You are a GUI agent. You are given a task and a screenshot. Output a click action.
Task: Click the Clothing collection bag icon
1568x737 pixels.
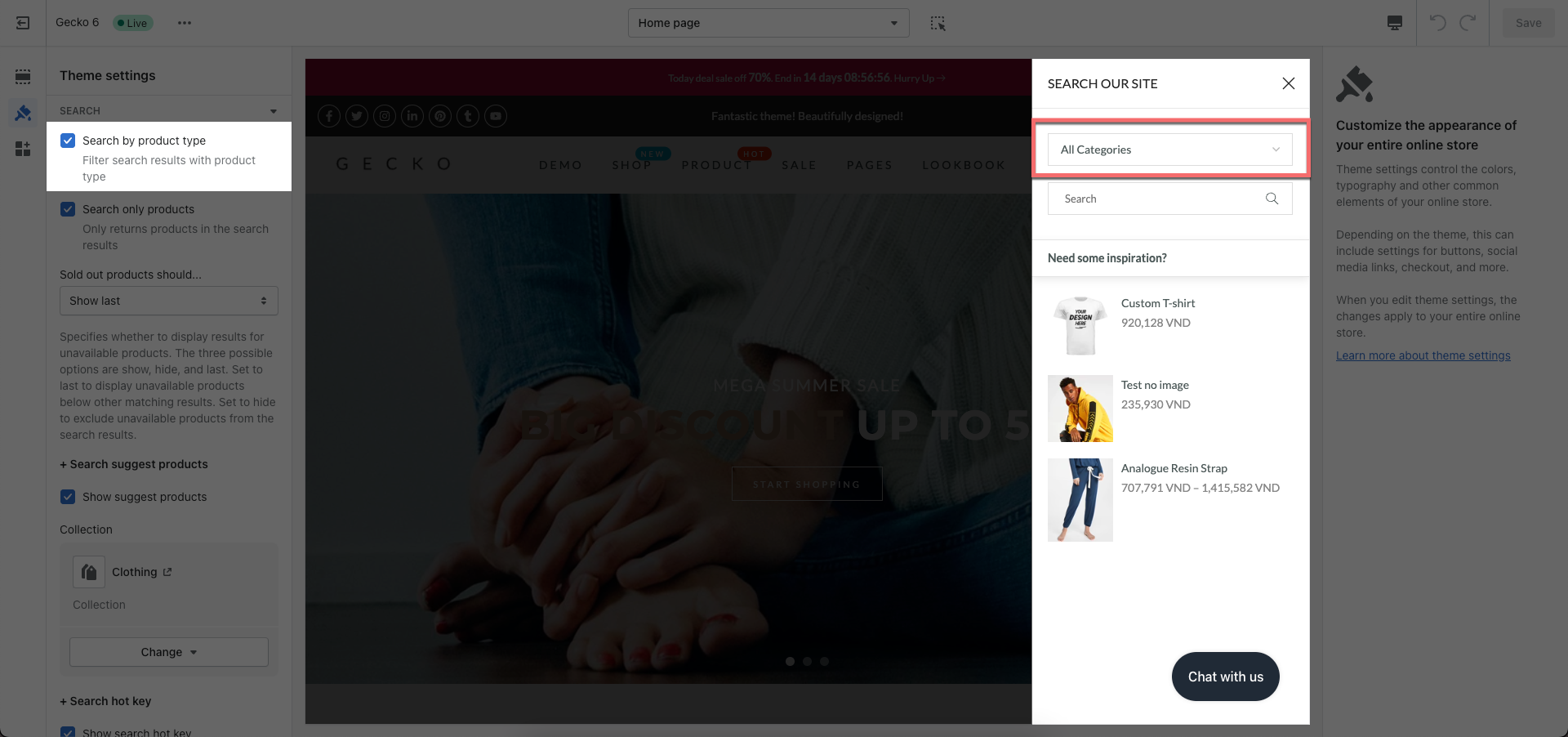(x=89, y=572)
